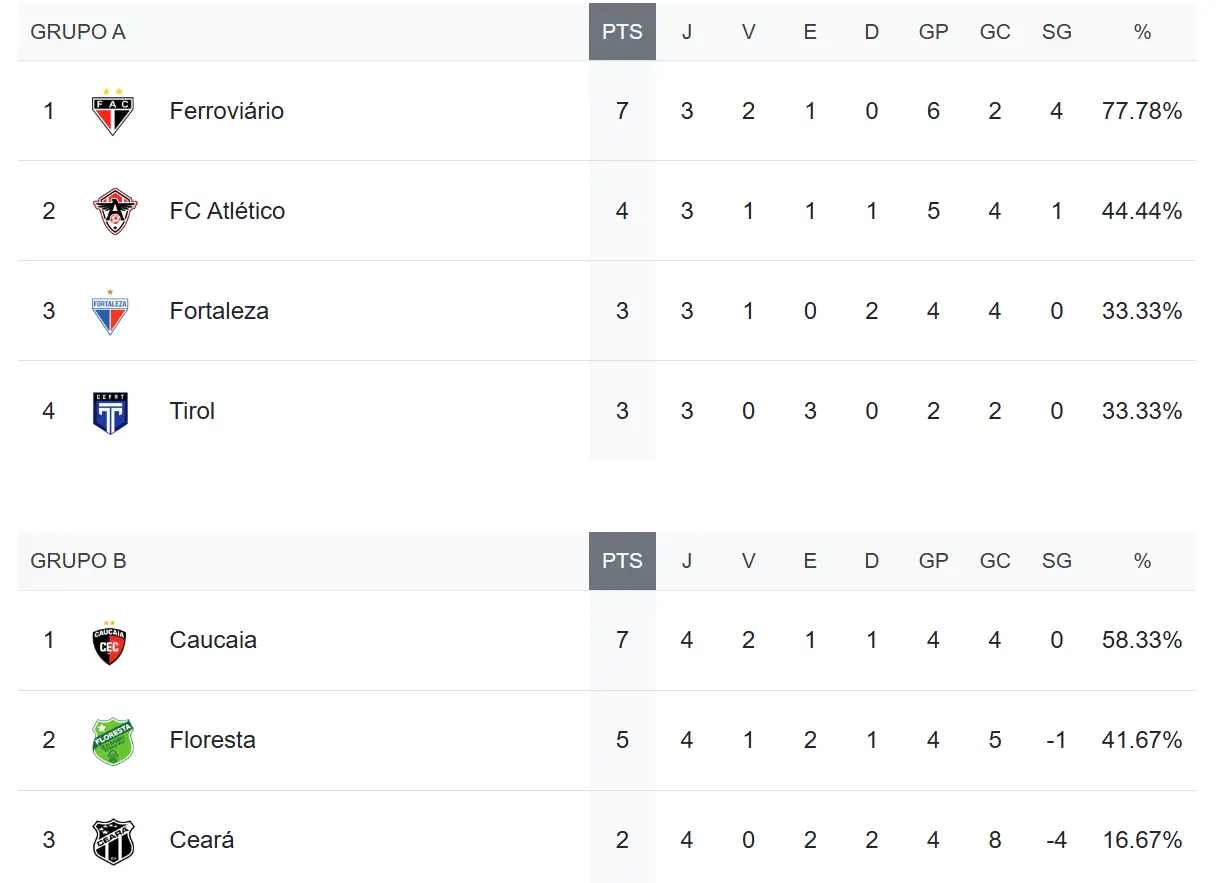Click the Ceará team name

point(202,840)
